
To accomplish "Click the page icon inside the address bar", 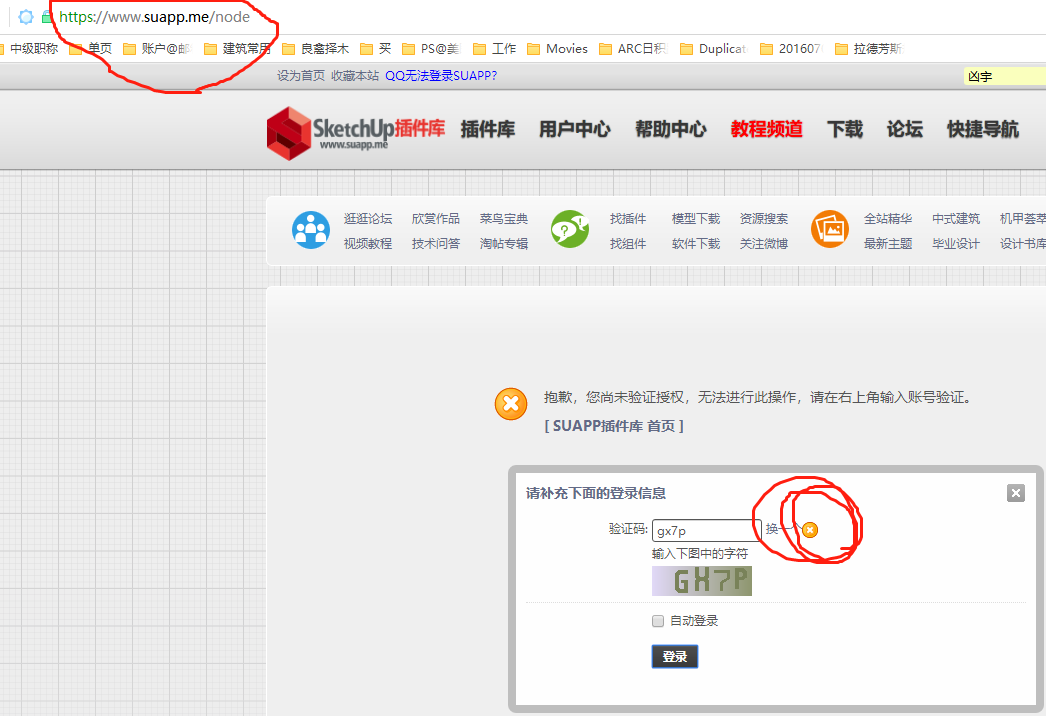I will tap(45, 16).
